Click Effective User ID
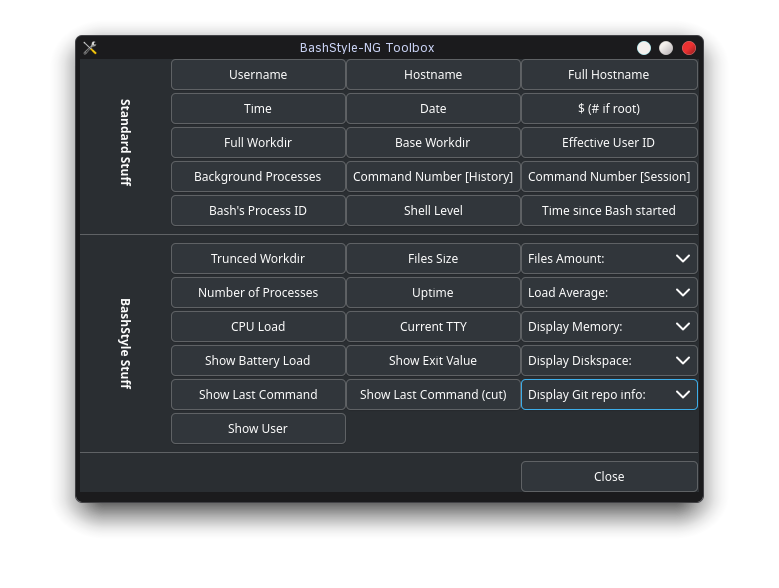779x588 pixels. (609, 143)
